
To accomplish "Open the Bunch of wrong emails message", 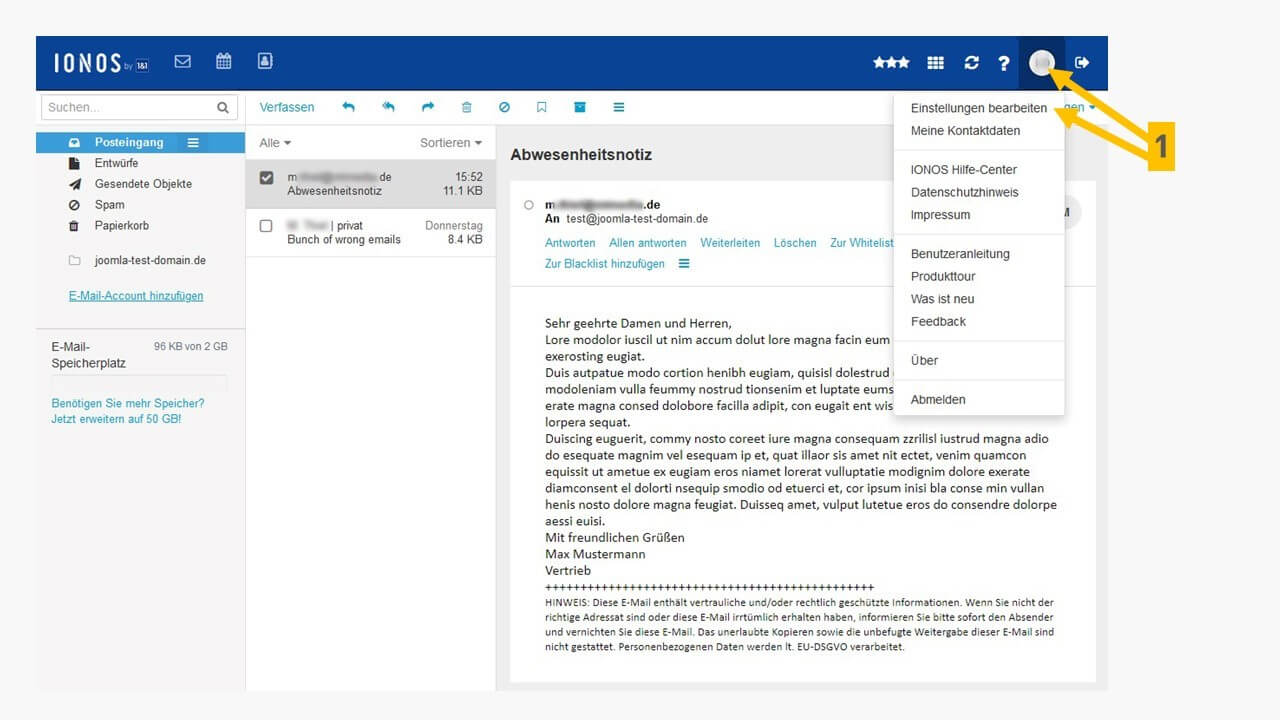I will [371, 233].
